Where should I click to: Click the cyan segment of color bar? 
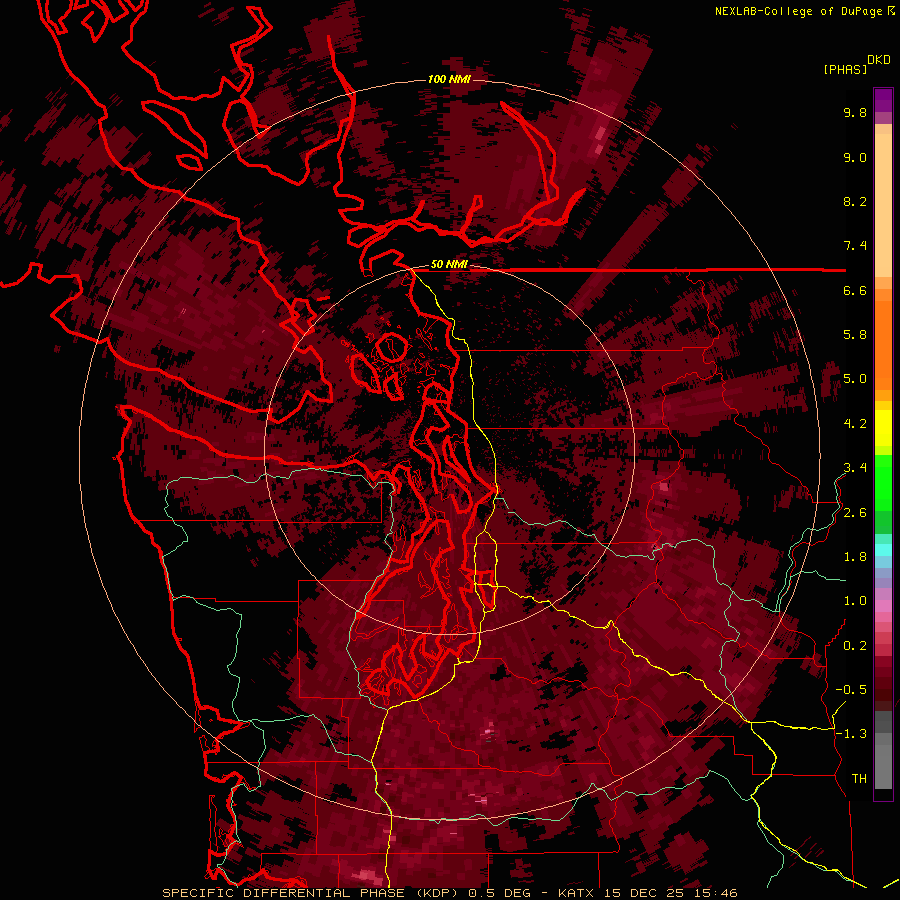point(883,550)
